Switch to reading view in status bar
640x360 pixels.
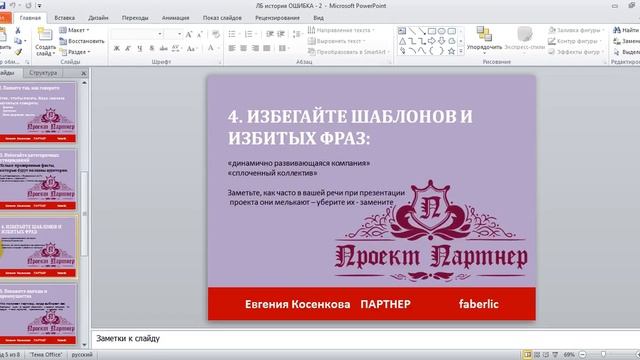point(546,355)
